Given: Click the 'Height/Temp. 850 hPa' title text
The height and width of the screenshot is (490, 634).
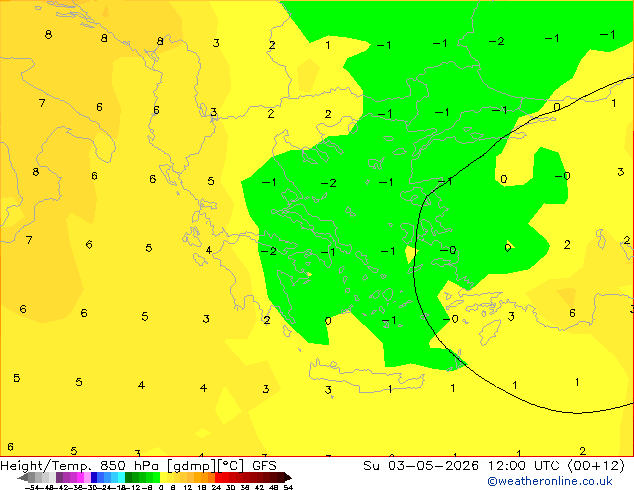Looking at the screenshot, I should click(x=80, y=466).
